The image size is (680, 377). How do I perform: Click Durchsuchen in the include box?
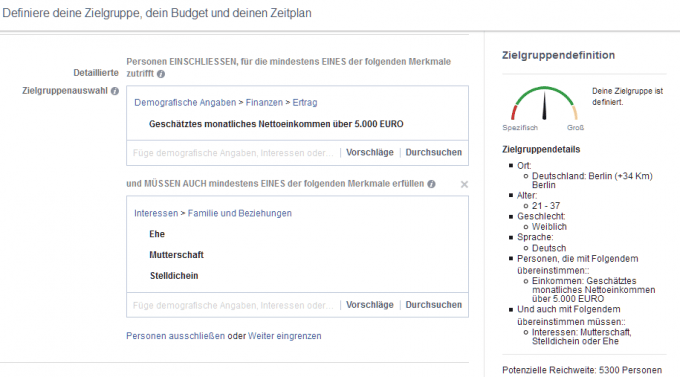point(434,152)
